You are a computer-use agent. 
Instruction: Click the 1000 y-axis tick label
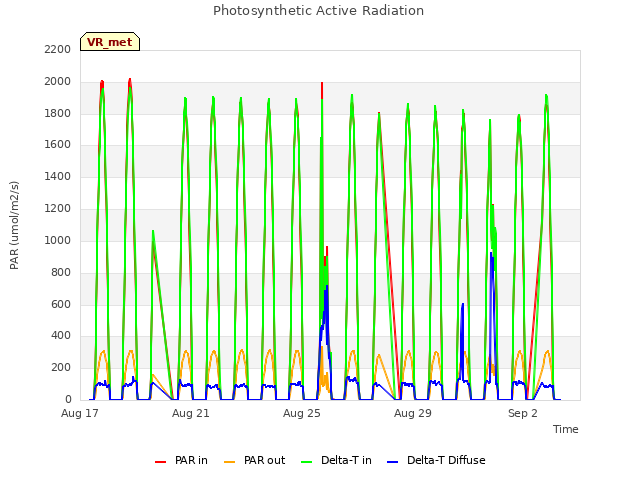[58, 240]
